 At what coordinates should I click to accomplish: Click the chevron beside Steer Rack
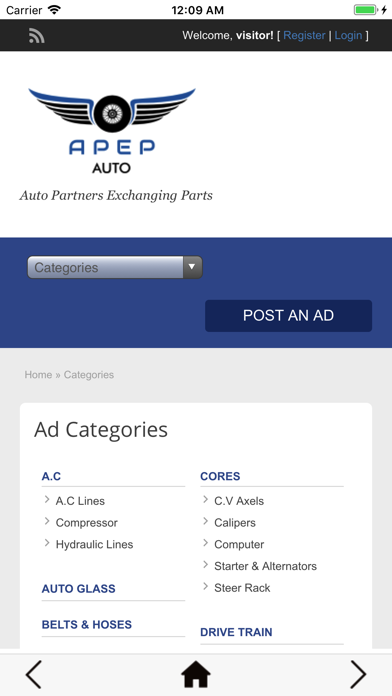tap(206, 587)
